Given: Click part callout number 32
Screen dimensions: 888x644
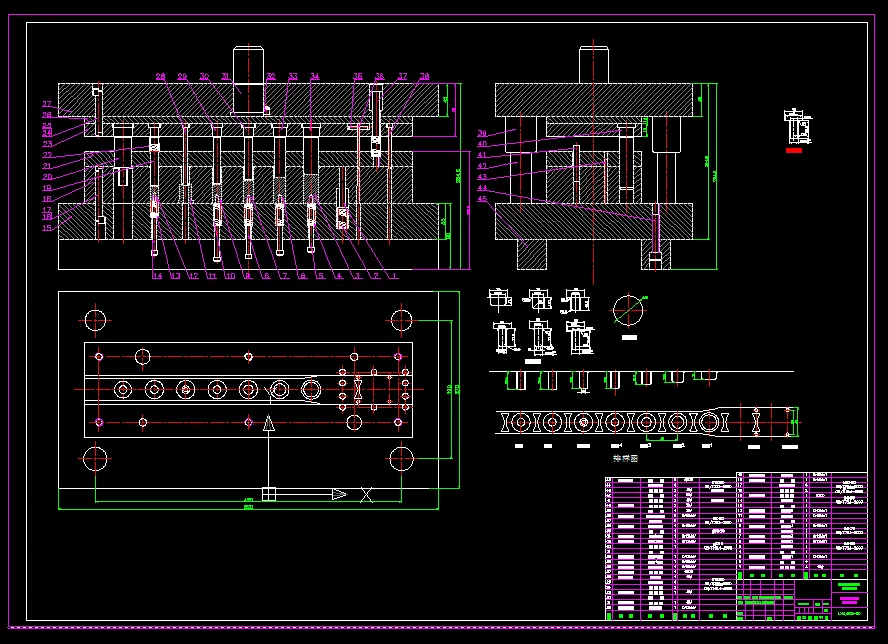Looking at the screenshot, I should 271,76.
